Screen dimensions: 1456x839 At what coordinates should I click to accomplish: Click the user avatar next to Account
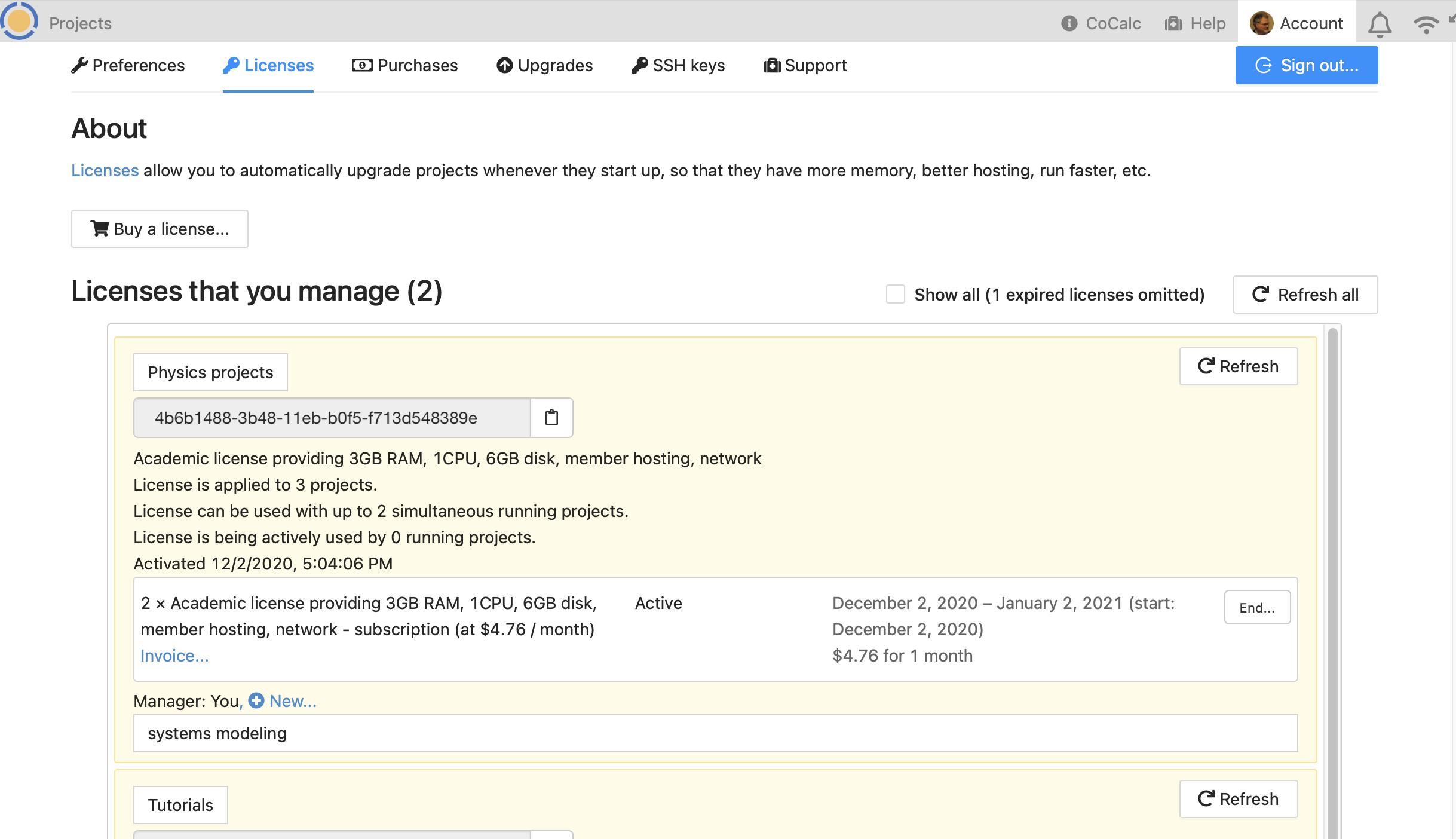pyautogui.click(x=1261, y=24)
